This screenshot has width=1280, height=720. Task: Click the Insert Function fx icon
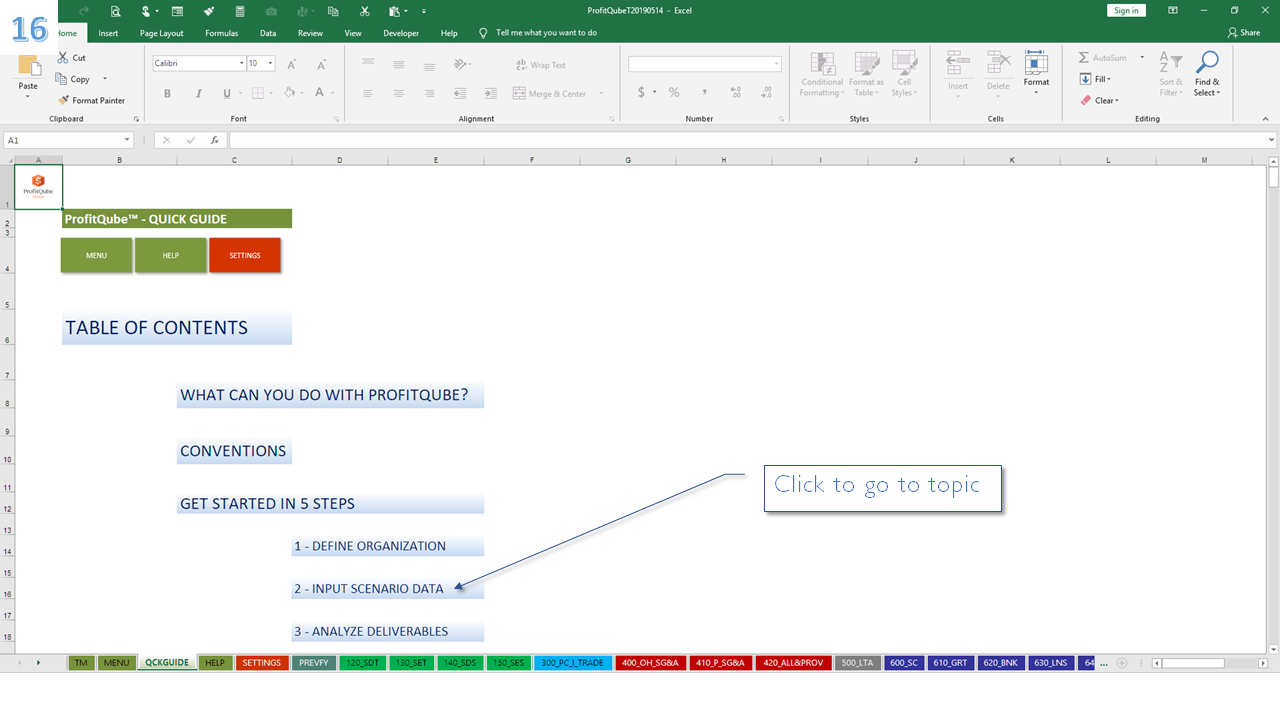214,140
